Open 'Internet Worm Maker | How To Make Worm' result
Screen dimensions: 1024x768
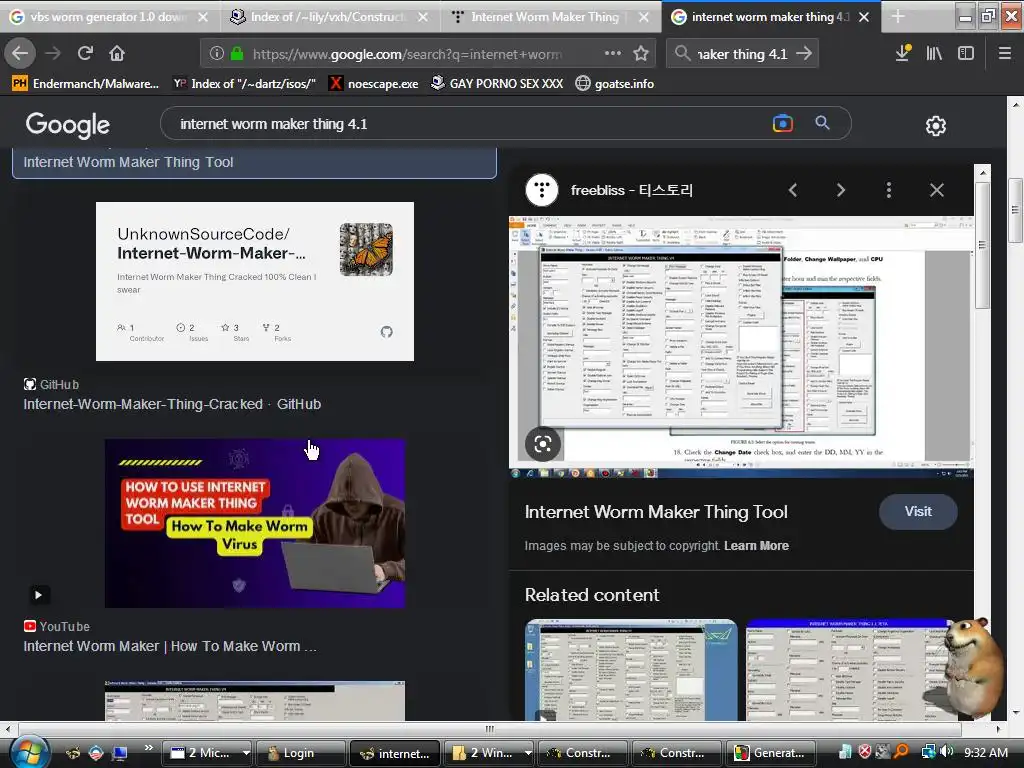(x=170, y=647)
